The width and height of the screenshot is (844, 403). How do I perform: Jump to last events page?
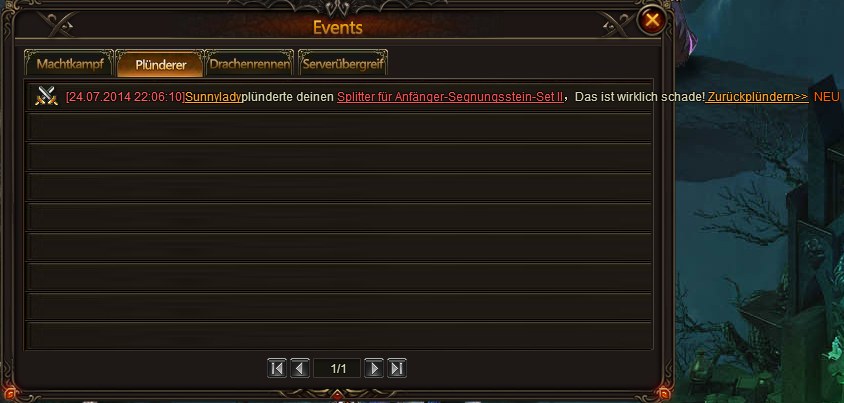tap(397, 369)
